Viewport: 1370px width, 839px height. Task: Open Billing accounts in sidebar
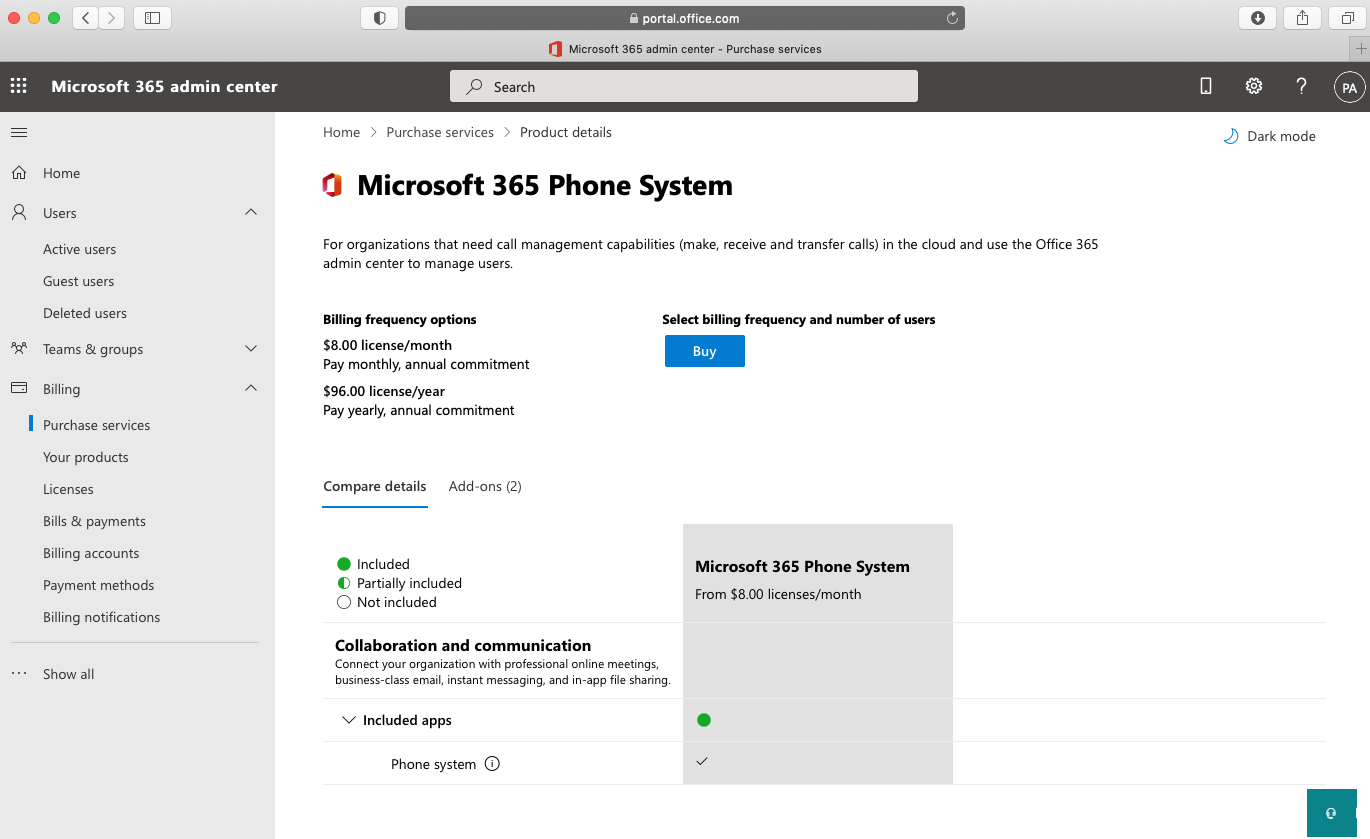tap(91, 553)
